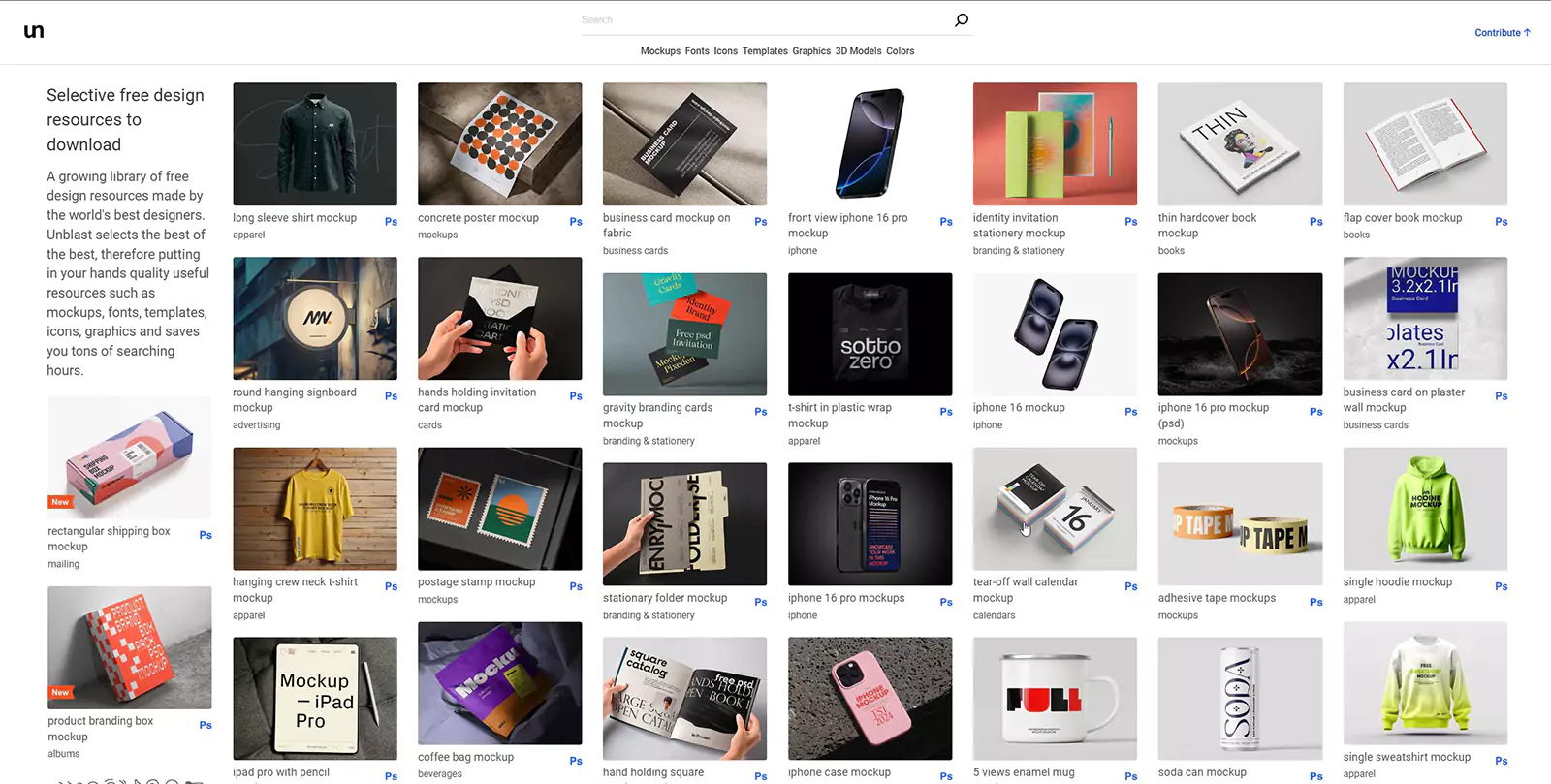Click Ps icon beside flap cover book mockup
The image size is (1551, 784).
[1501, 222]
